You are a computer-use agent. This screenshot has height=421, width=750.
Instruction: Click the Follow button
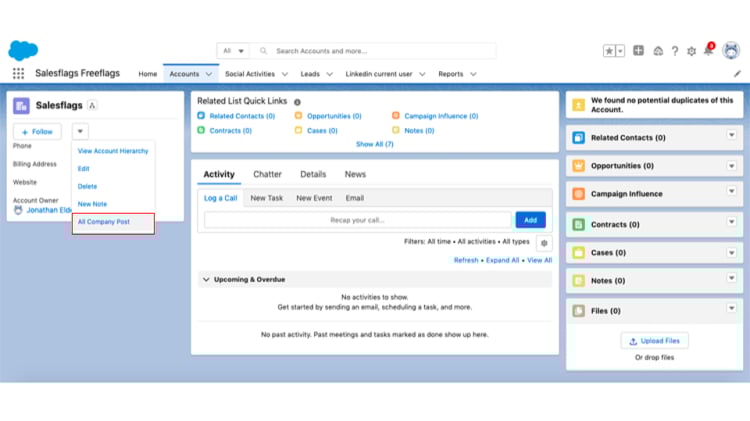[37, 132]
